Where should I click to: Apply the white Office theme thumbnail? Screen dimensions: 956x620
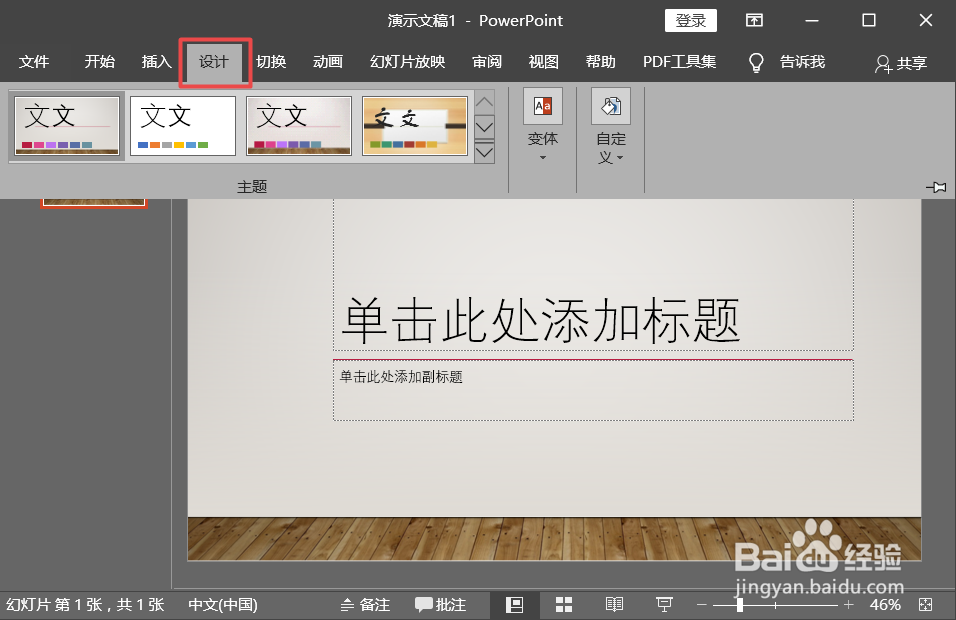point(183,126)
